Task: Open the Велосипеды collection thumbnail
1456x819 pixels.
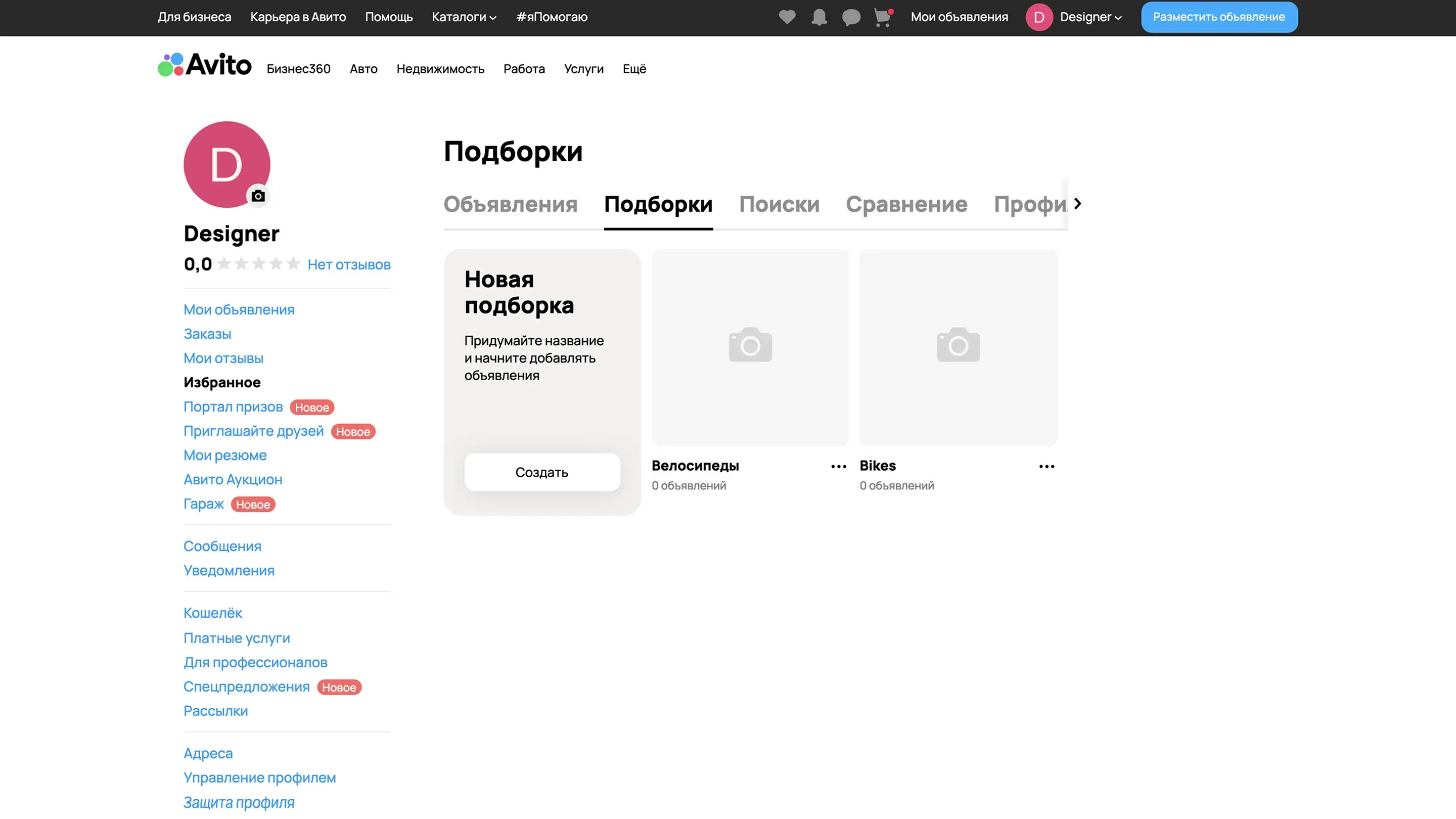Action: pos(749,346)
